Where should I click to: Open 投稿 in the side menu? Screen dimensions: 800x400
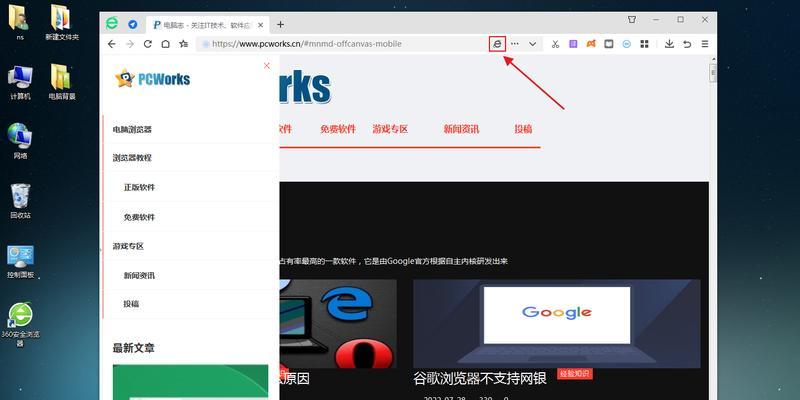(x=131, y=304)
